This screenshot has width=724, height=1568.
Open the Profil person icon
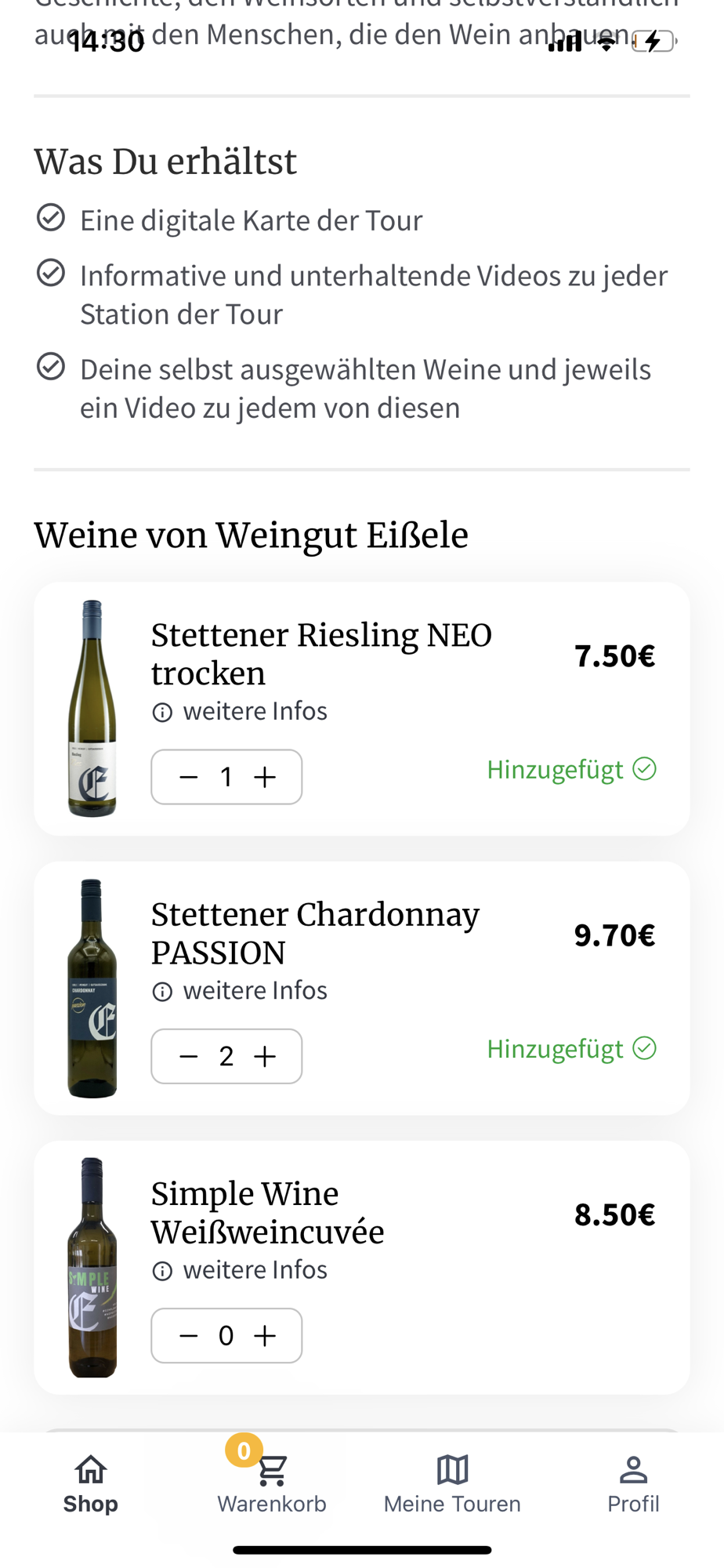pyautogui.click(x=633, y=1470)
